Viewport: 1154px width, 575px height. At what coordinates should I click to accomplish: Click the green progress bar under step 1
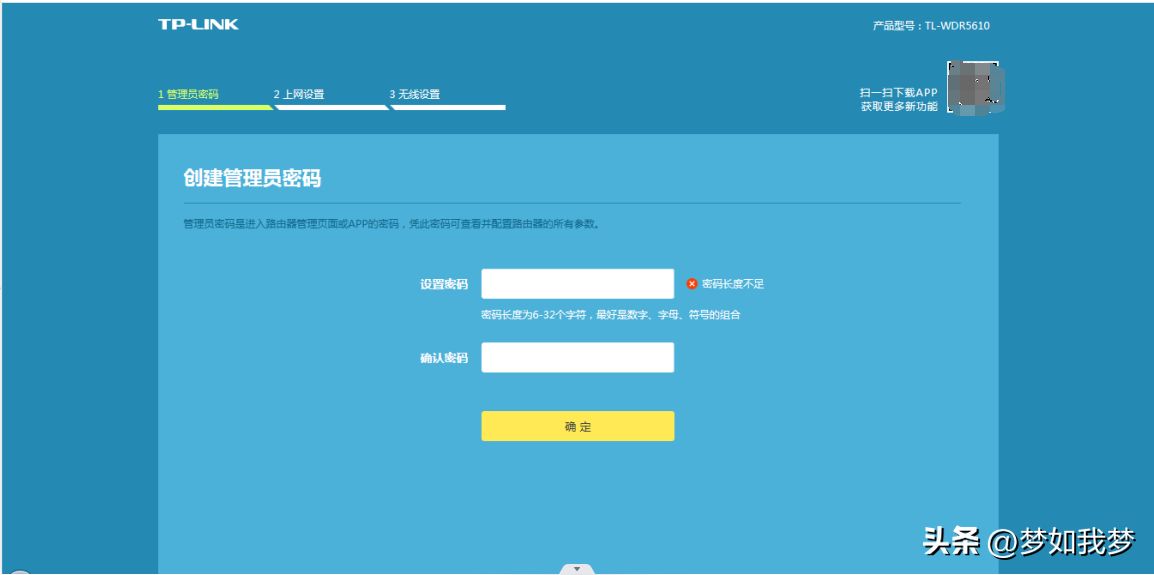tap(215, 107)
